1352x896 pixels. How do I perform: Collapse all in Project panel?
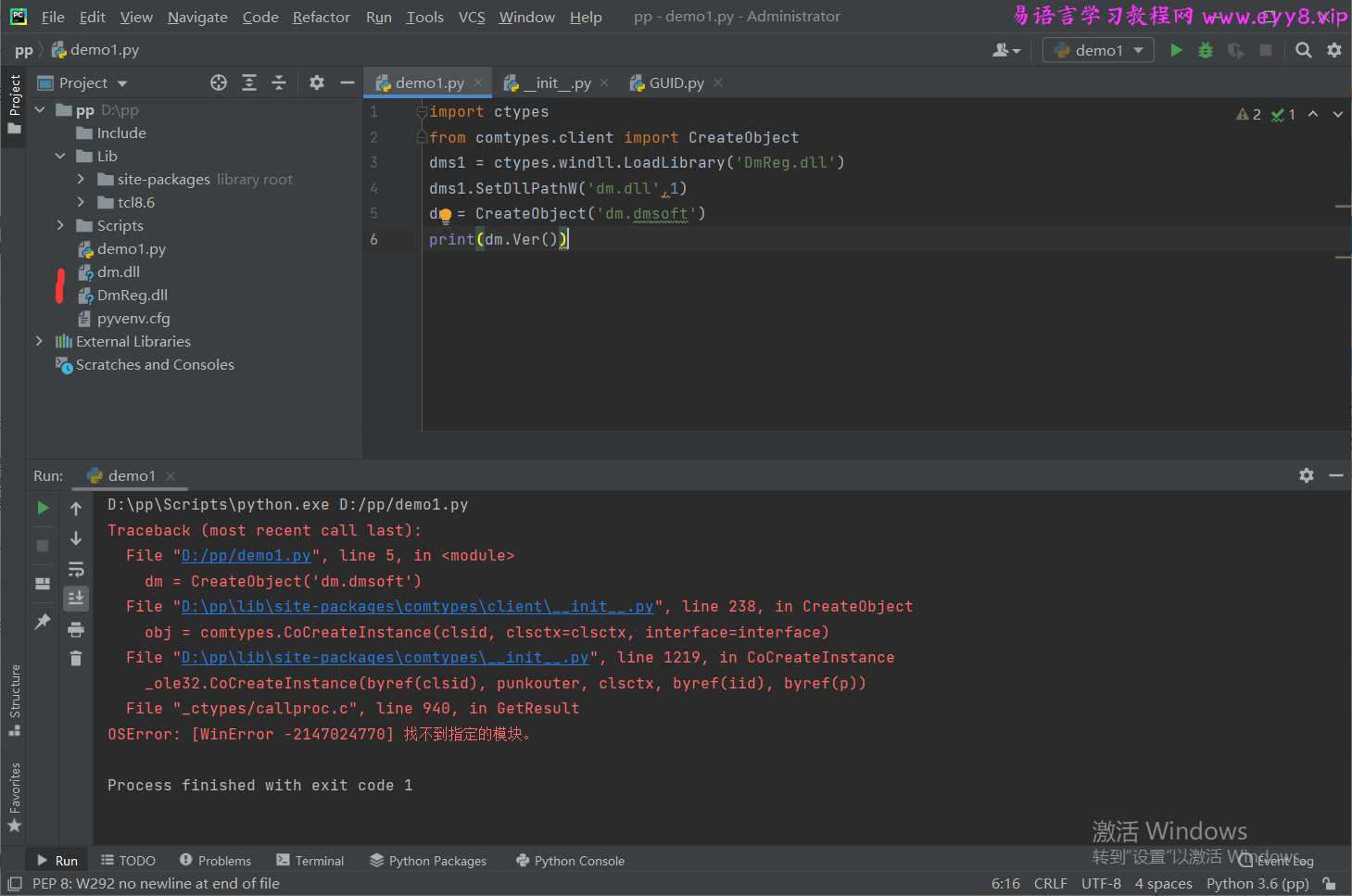coord(279,82)
